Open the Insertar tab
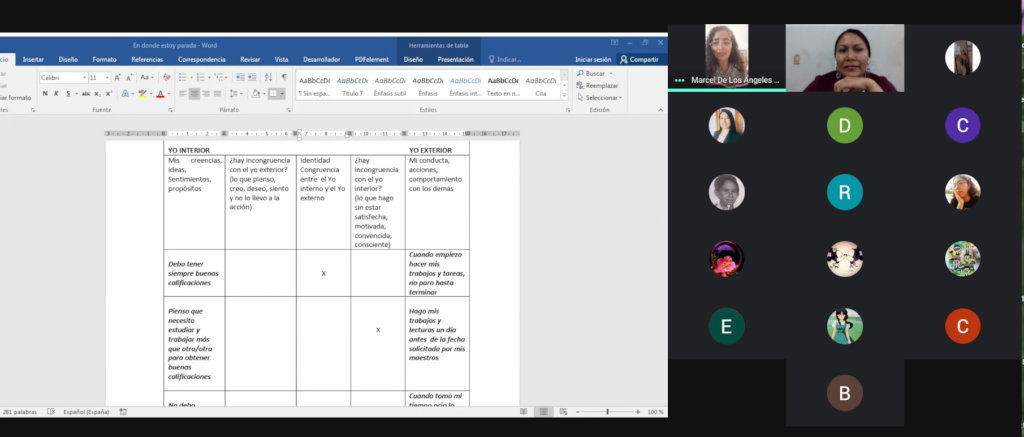 tap(33, 59)
